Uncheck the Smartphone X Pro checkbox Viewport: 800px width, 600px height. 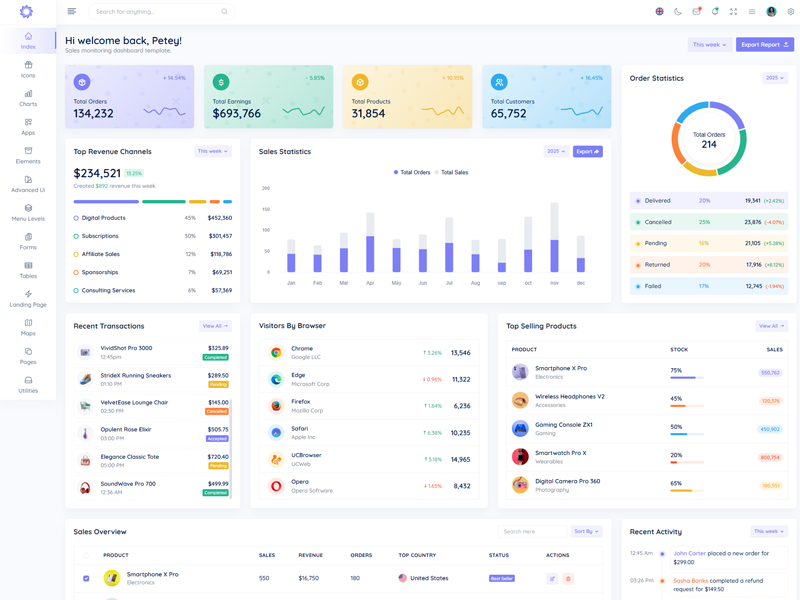(86, 578)
